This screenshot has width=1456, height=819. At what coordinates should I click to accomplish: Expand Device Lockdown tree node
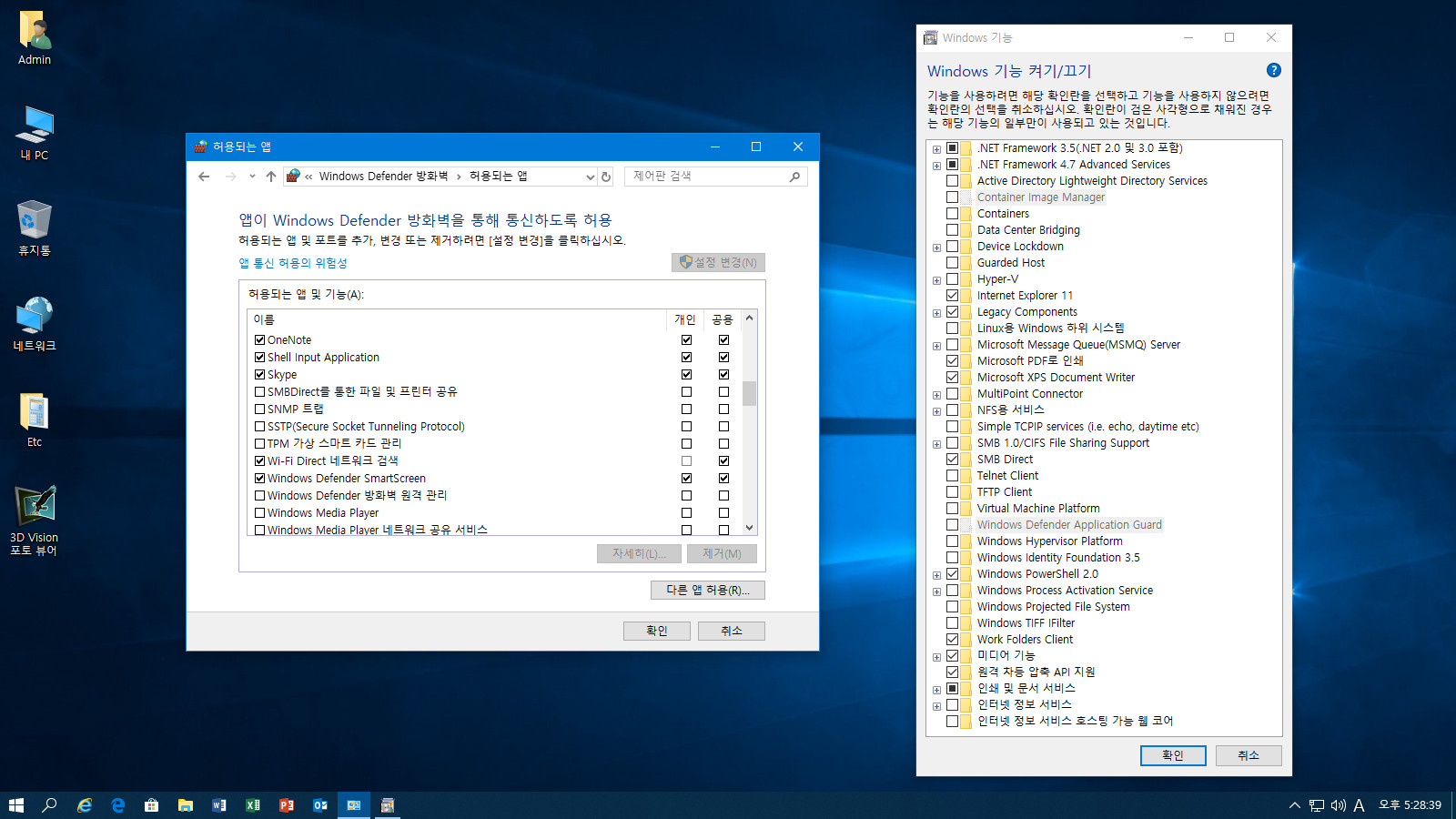point(936,248)
